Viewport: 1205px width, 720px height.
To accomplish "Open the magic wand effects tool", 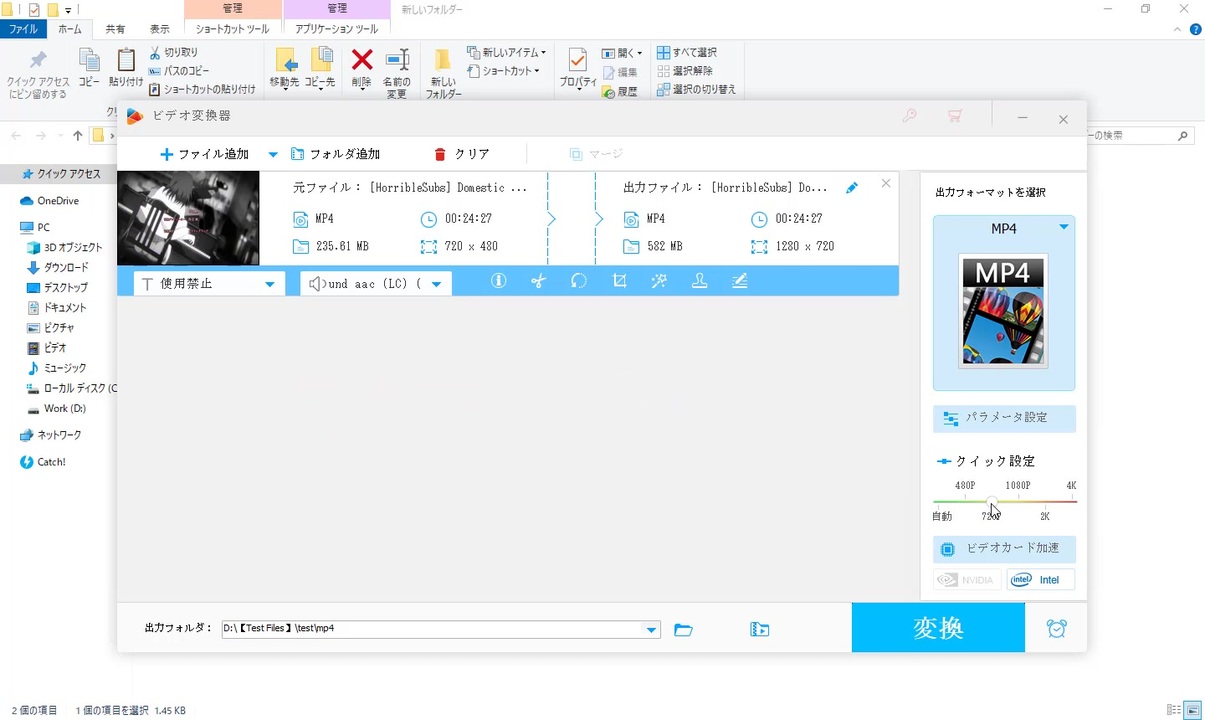I will click(659, 282).
